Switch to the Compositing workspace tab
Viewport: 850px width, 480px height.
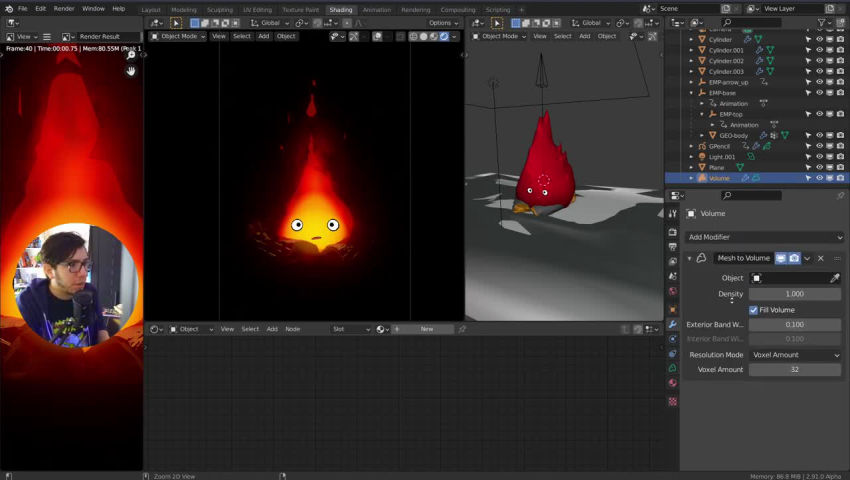(458, 10)
